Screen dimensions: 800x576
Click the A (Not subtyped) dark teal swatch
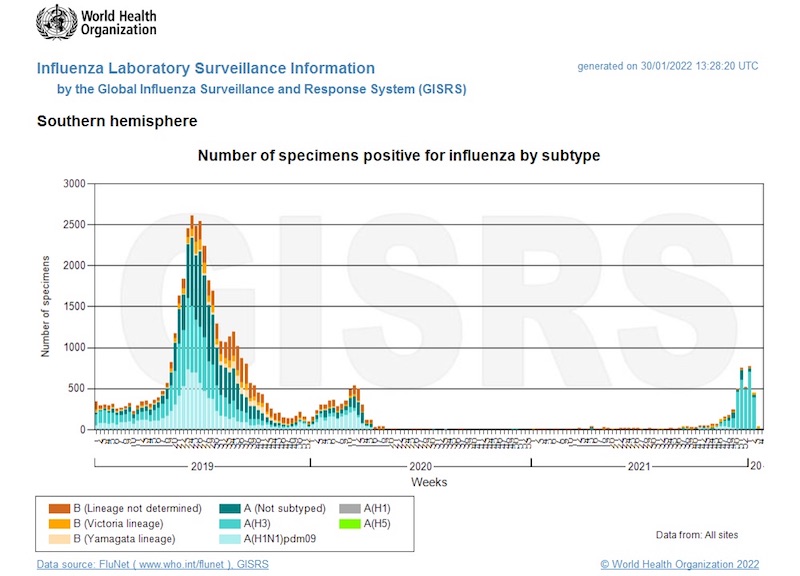[230, 509]
